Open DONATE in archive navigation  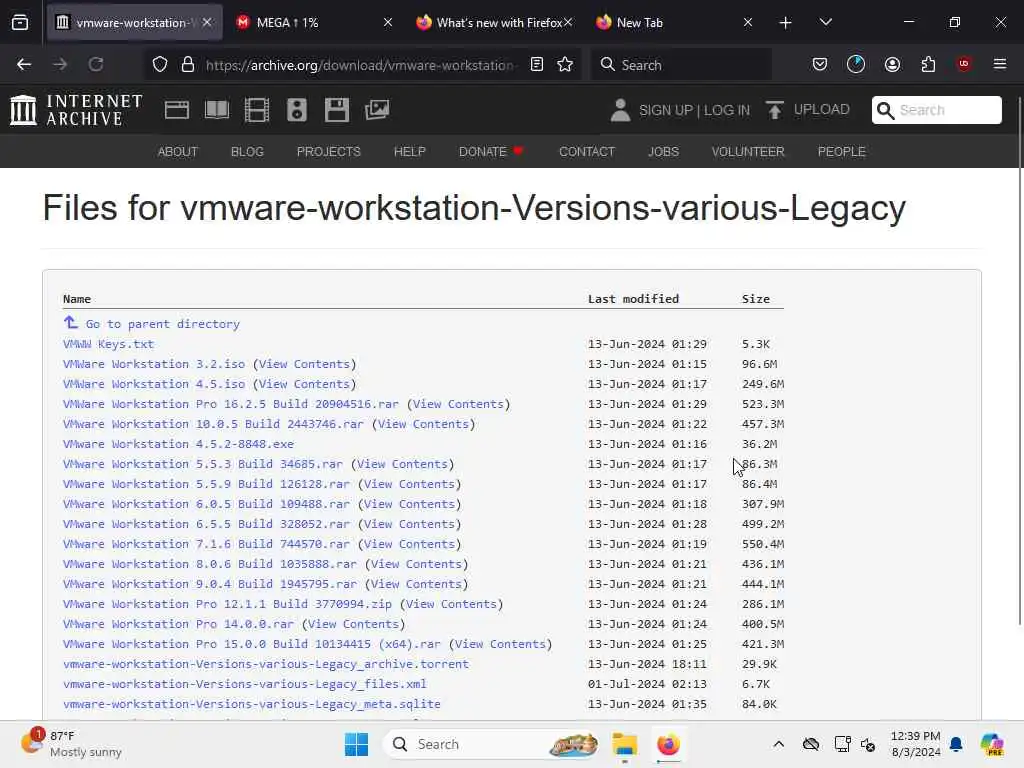tap(491, 152)
